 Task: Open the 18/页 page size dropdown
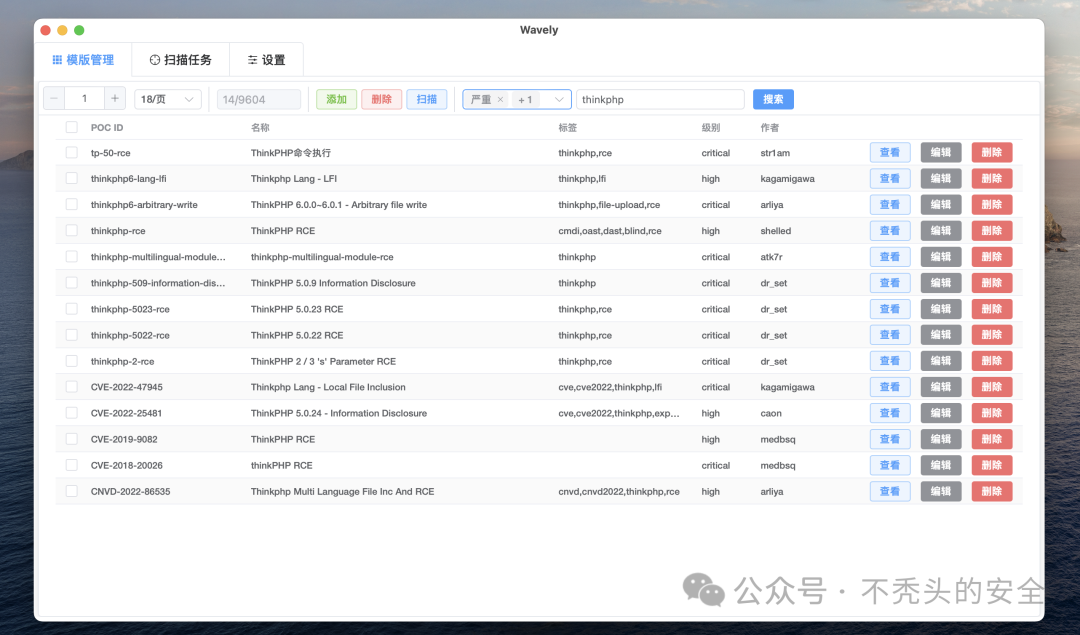[x=167, y=99]
